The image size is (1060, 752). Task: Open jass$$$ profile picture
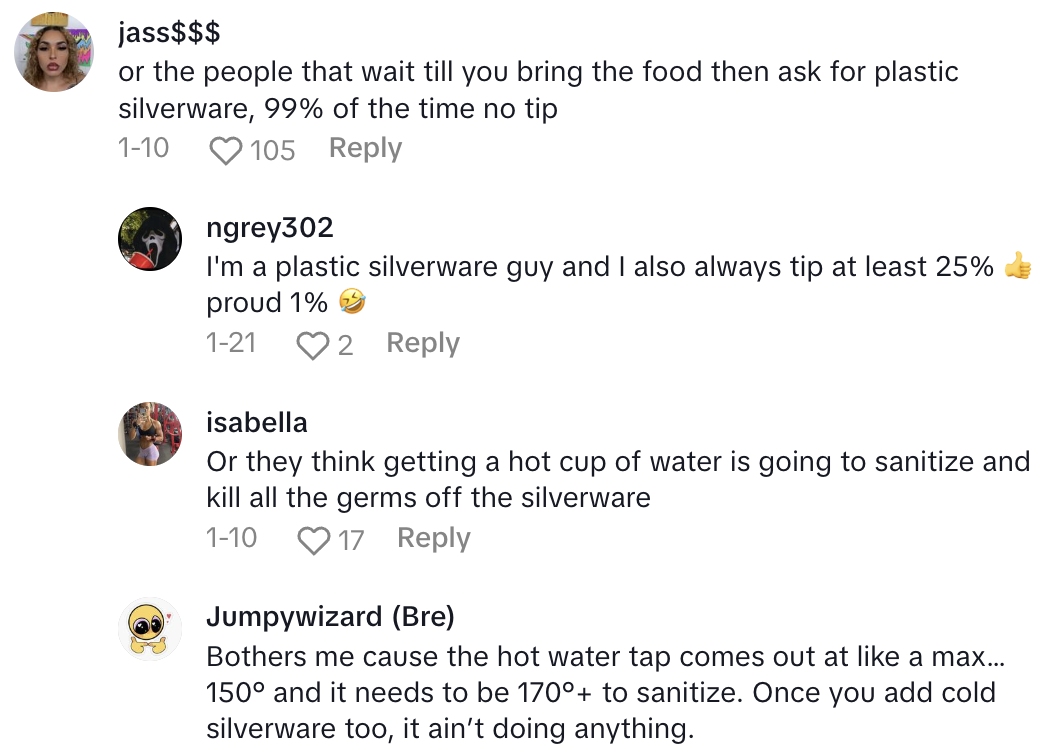coord(53,53)
